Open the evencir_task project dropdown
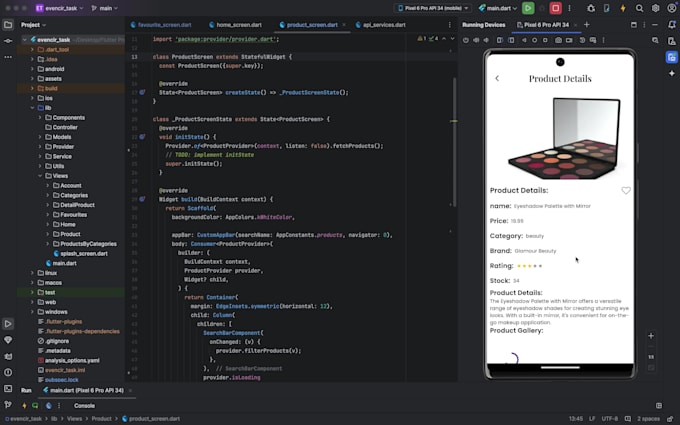This screenshot has height=425, width=680. (59, 8)
